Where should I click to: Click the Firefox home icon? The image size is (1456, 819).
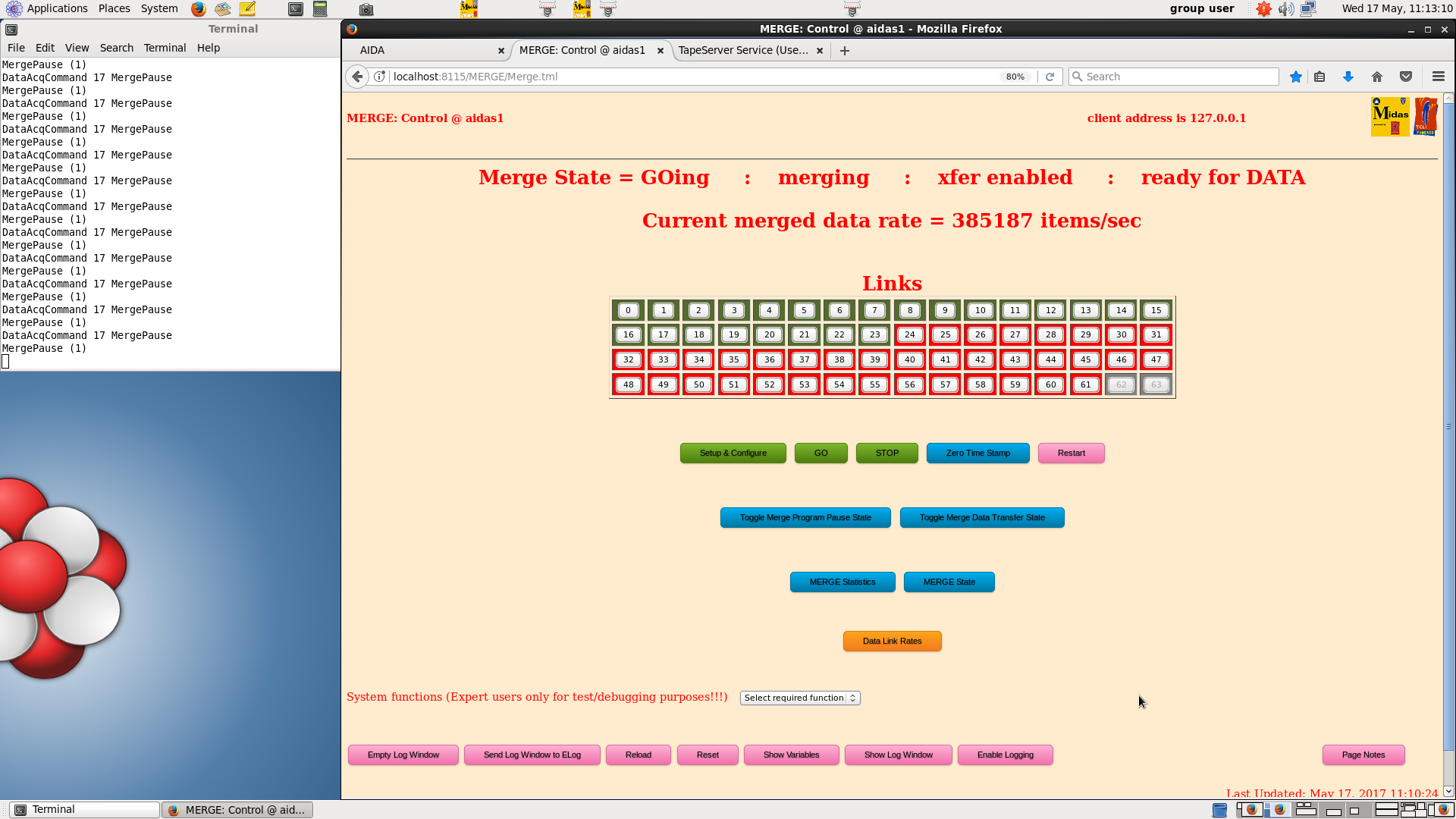point(1376,77)
